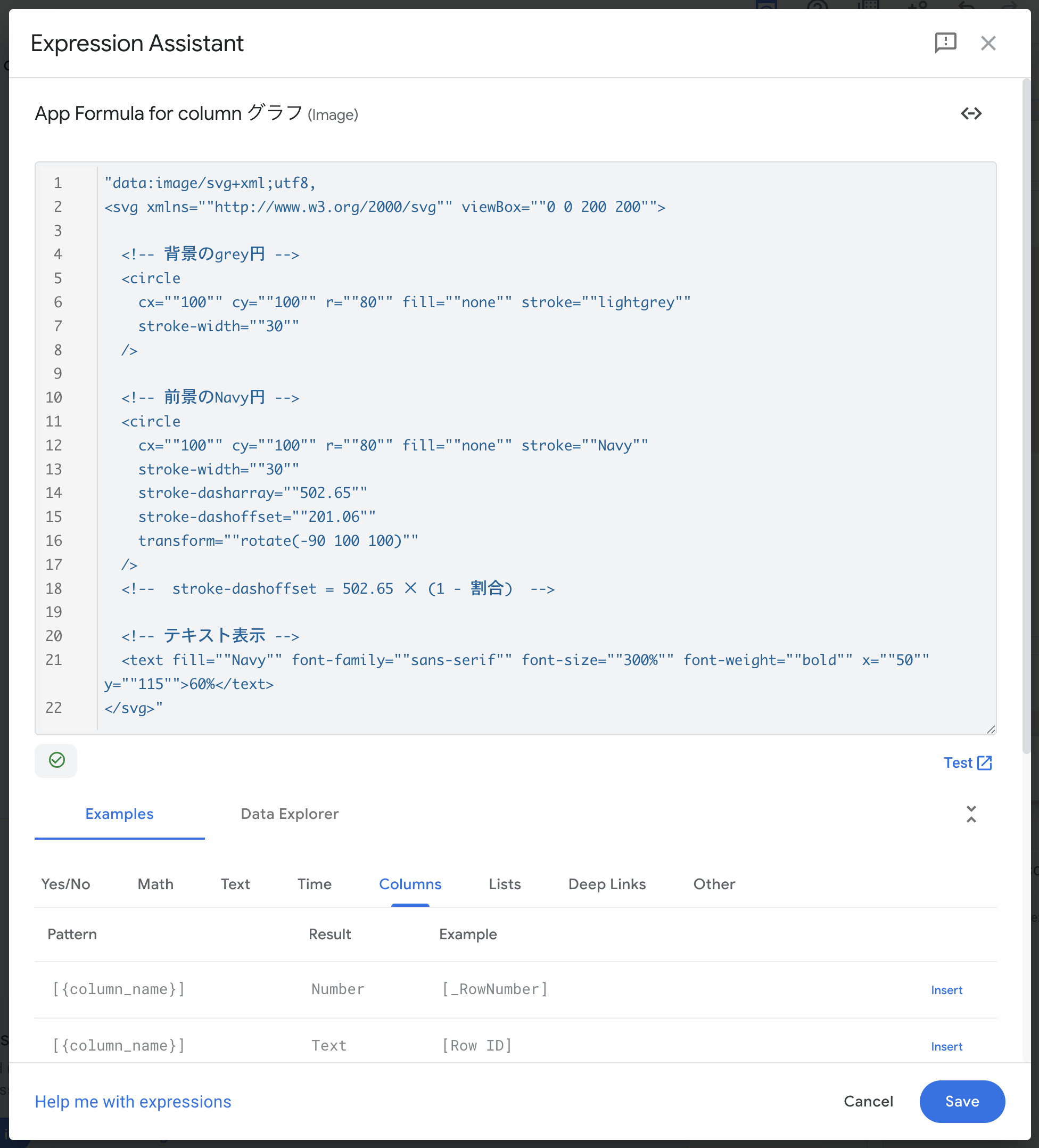Open the Math examples category

155,884
